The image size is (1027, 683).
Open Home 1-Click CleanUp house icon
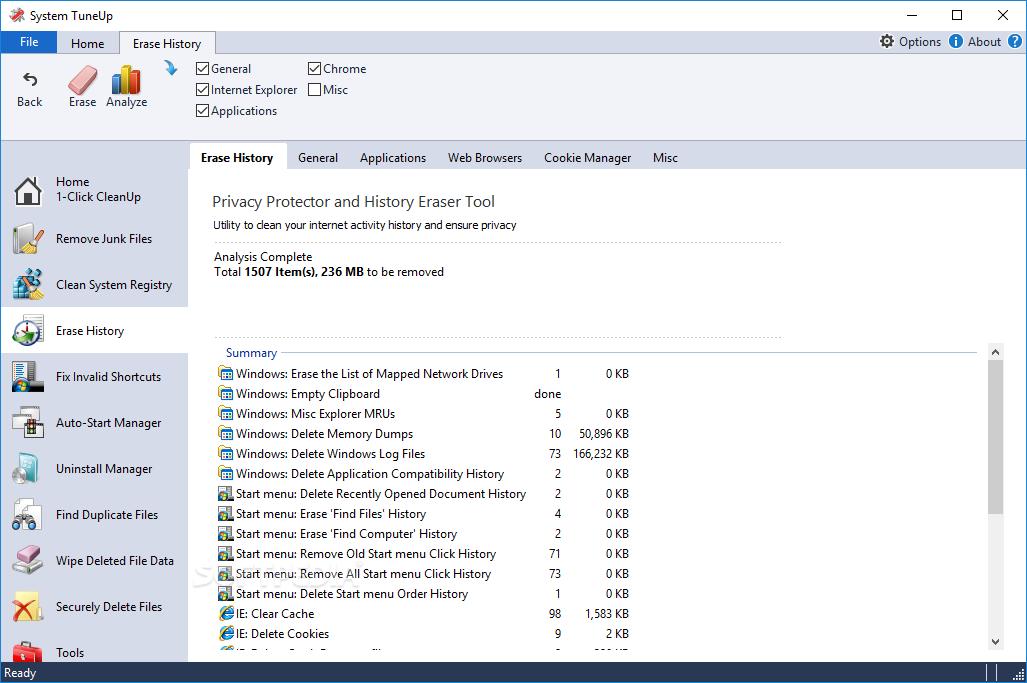coord(28,191)
